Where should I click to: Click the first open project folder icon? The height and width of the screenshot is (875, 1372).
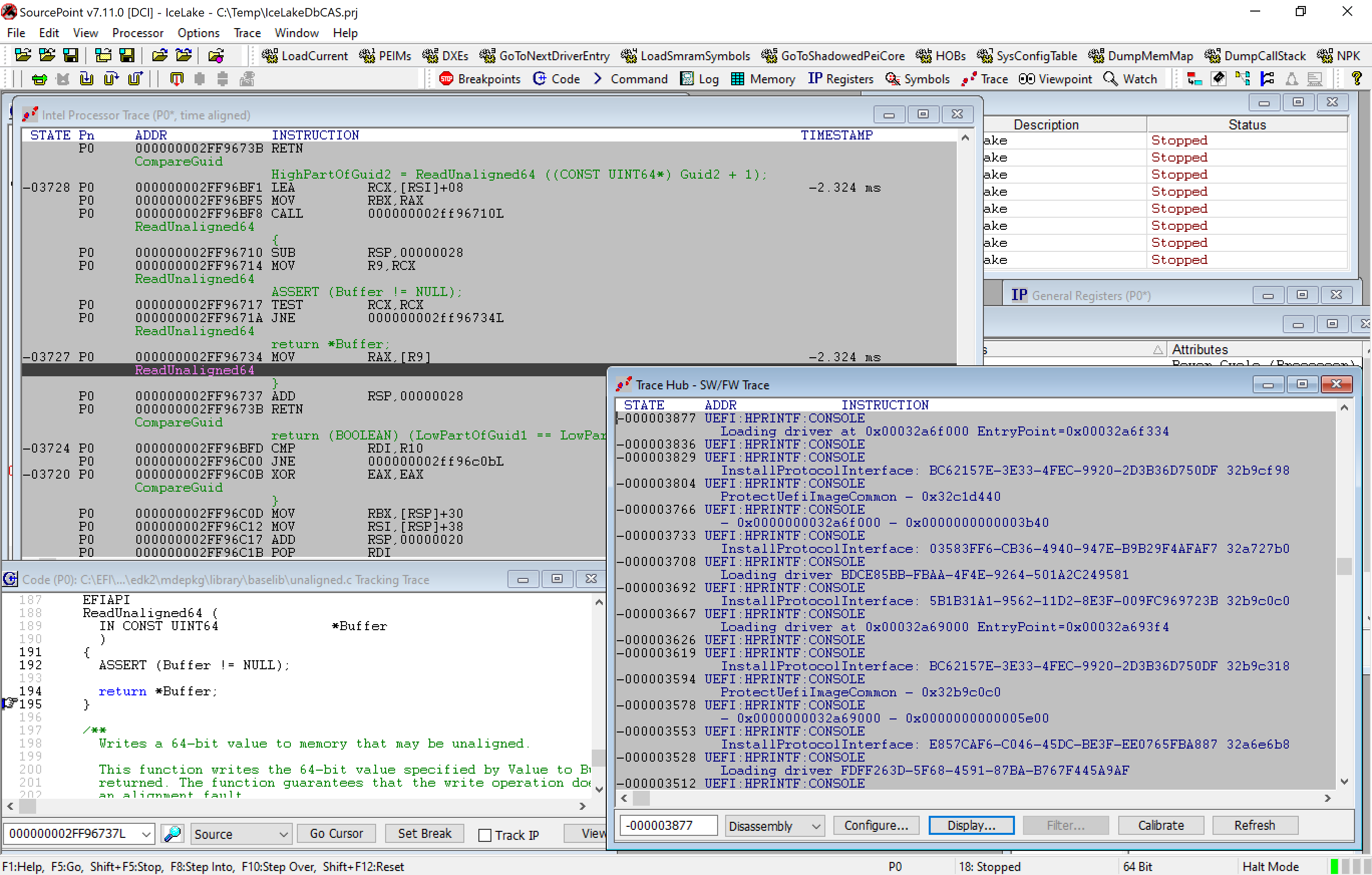tap(23, 56)
